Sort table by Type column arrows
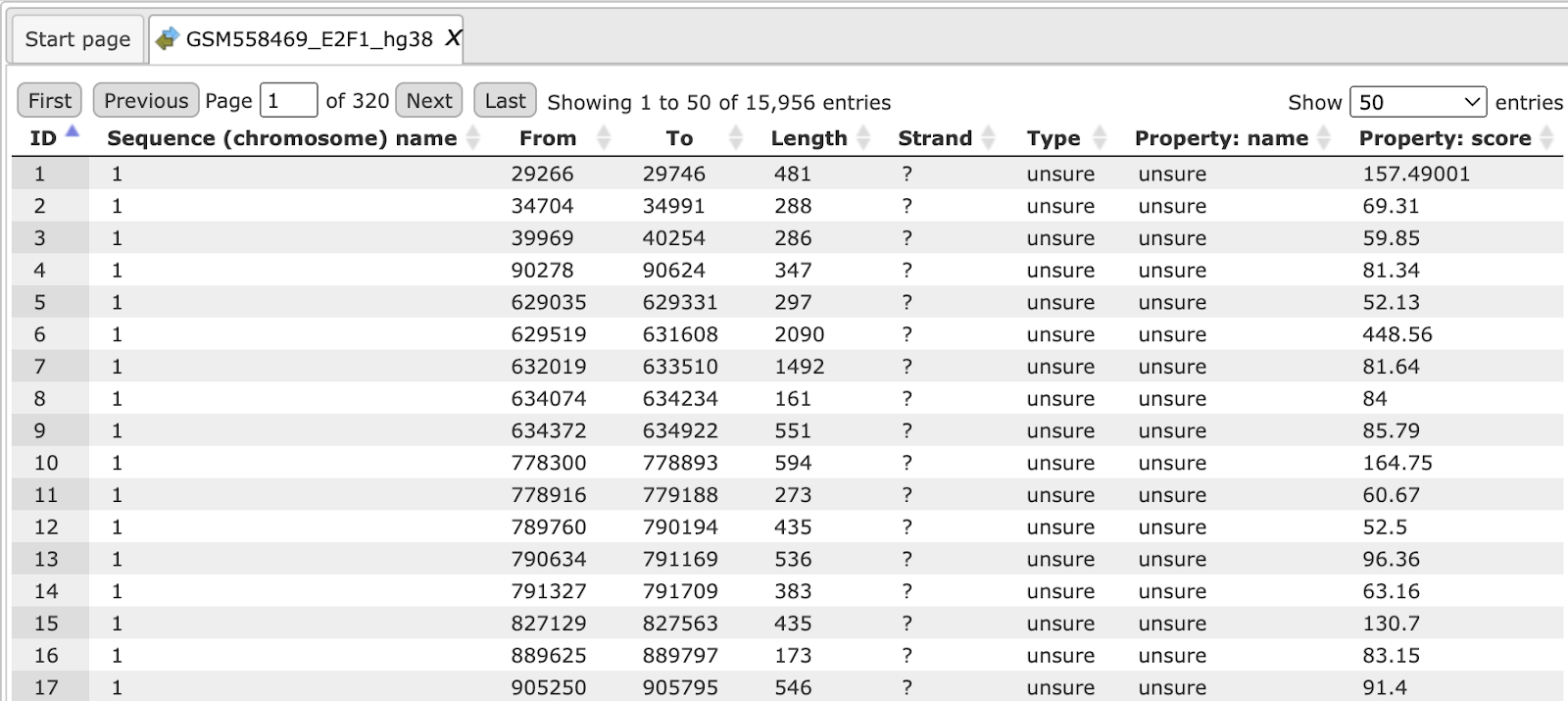 click(1100, 138)
